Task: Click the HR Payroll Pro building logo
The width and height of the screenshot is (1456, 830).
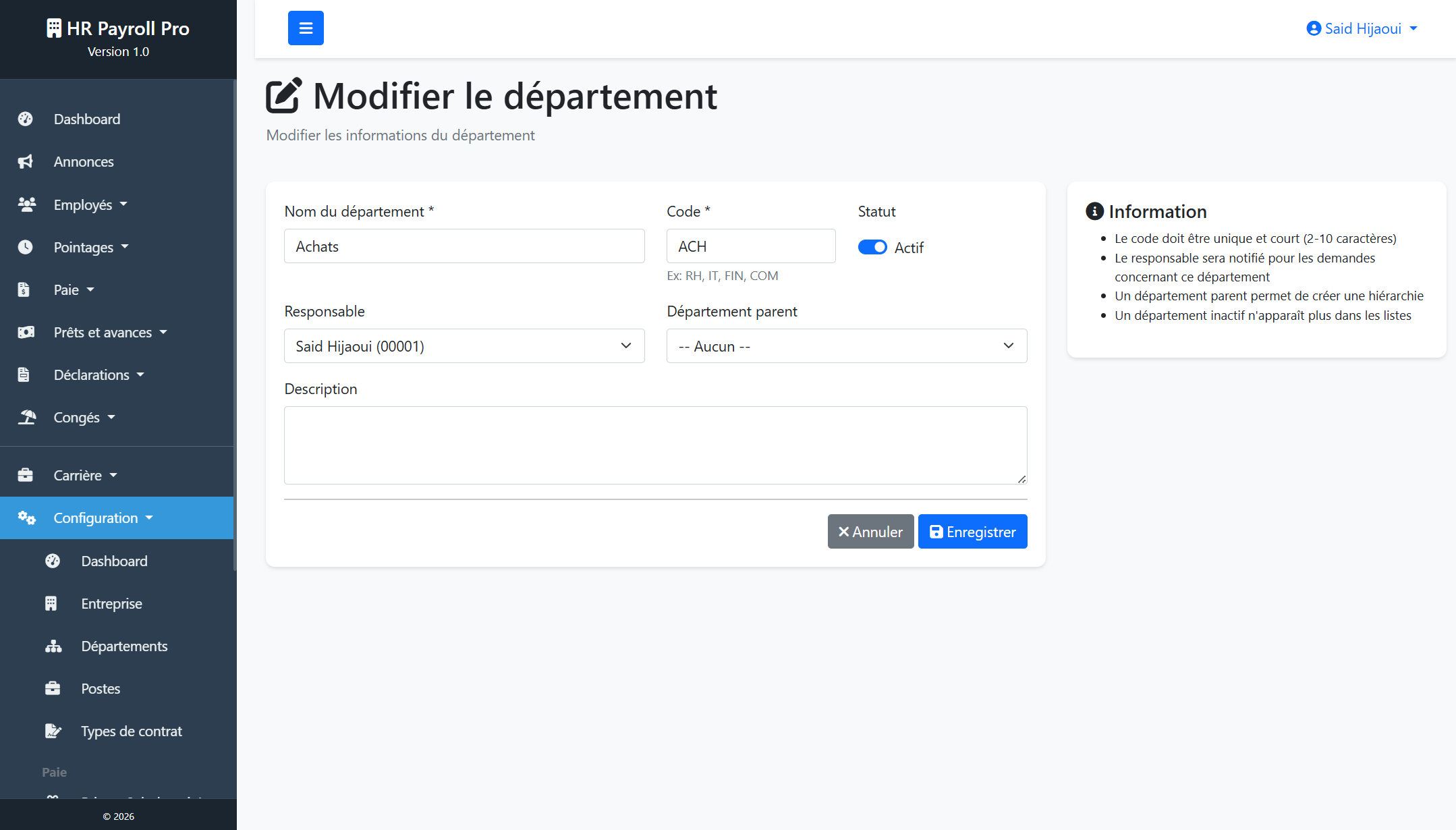Action: (54, 28)
